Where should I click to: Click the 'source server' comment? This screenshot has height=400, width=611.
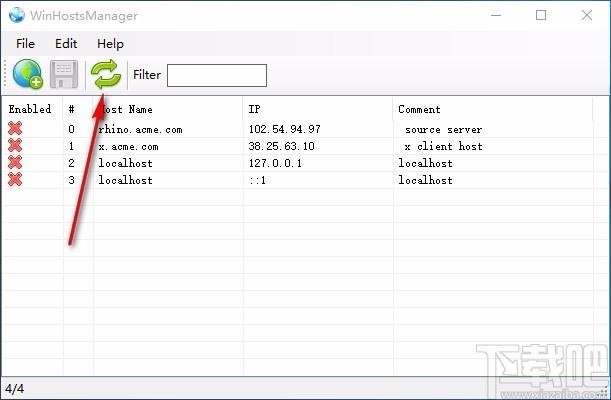[x=443, y=129]
